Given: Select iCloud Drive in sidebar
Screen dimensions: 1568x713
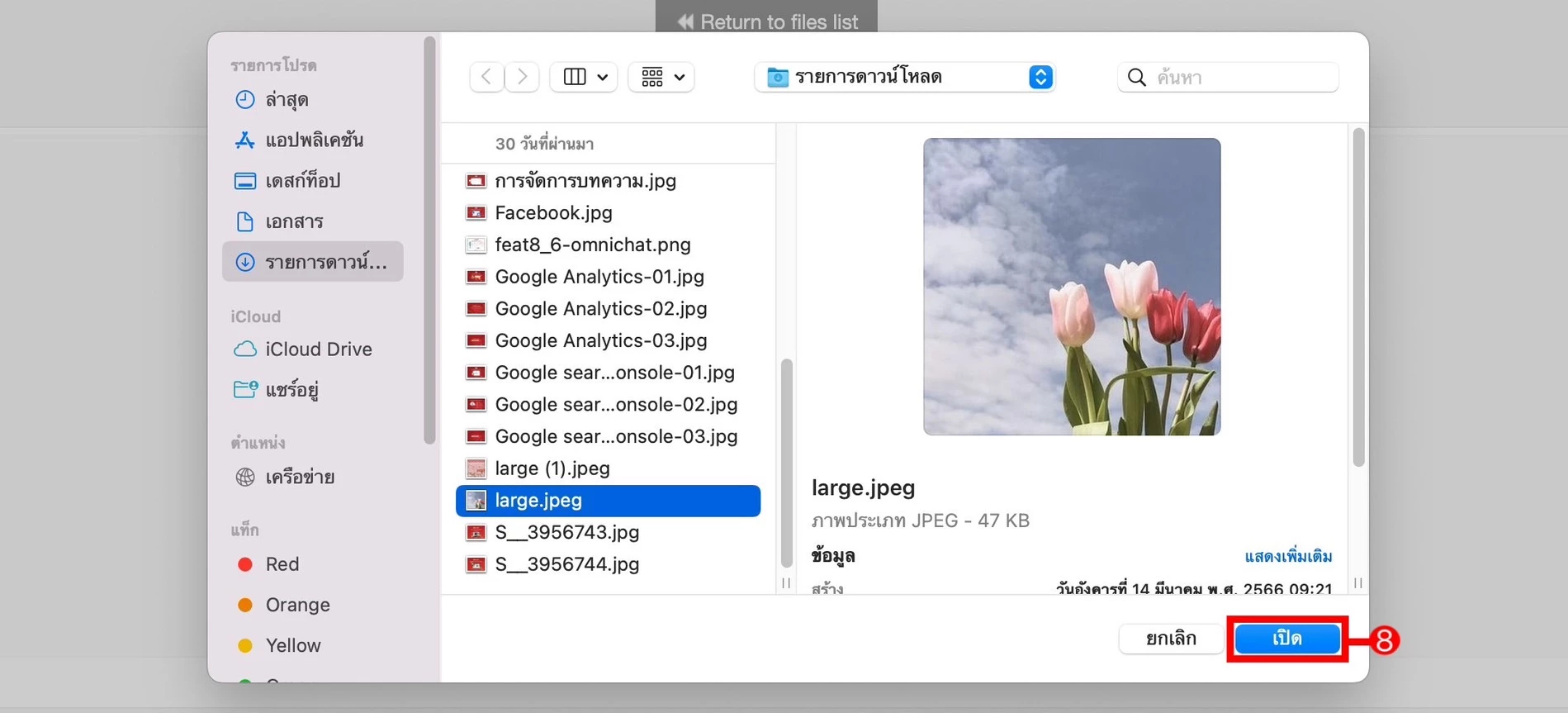Looking at the screenshot, I should (x=318, y=349).
